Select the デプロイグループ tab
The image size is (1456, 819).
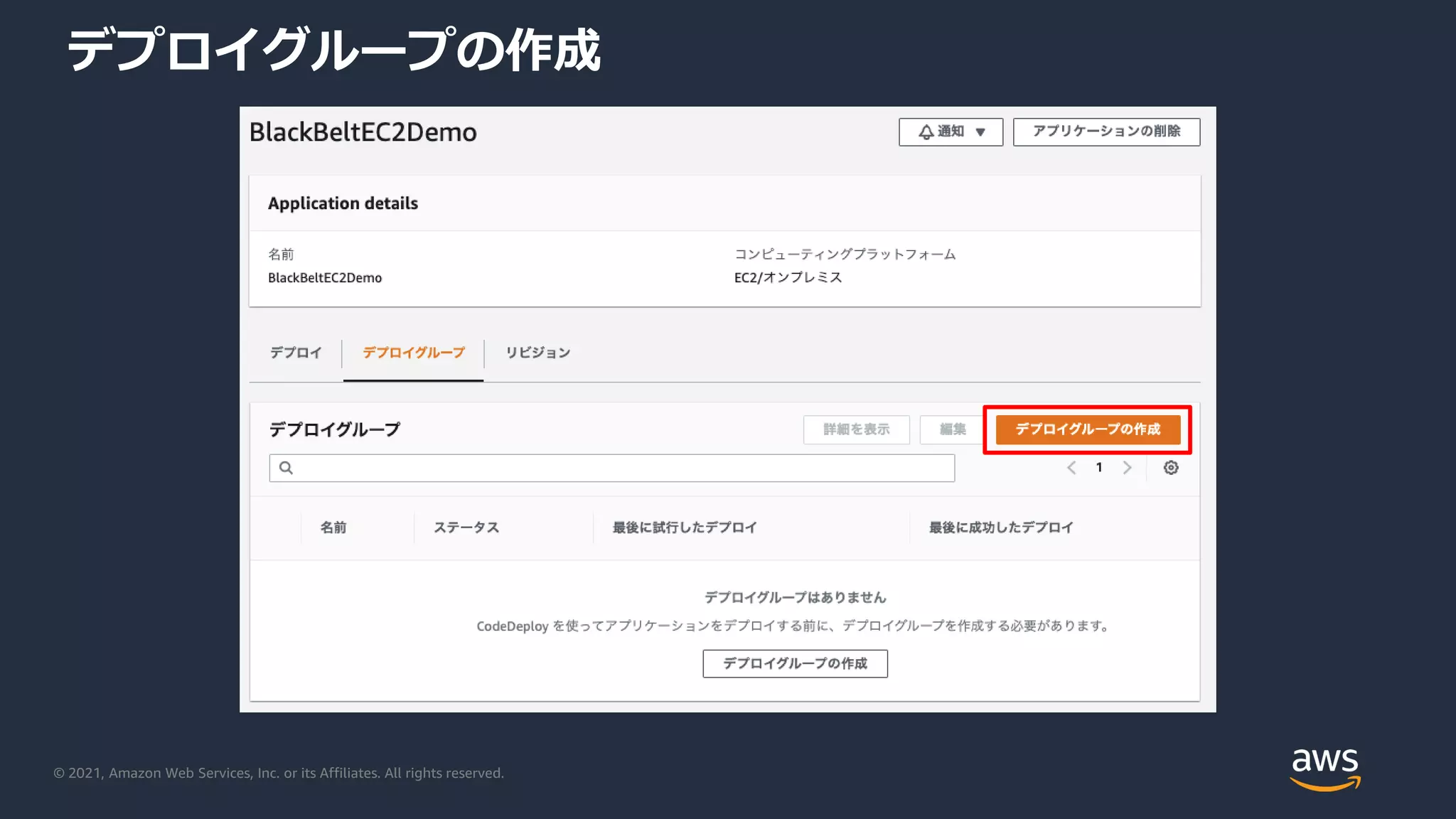(x=414, y=353)
